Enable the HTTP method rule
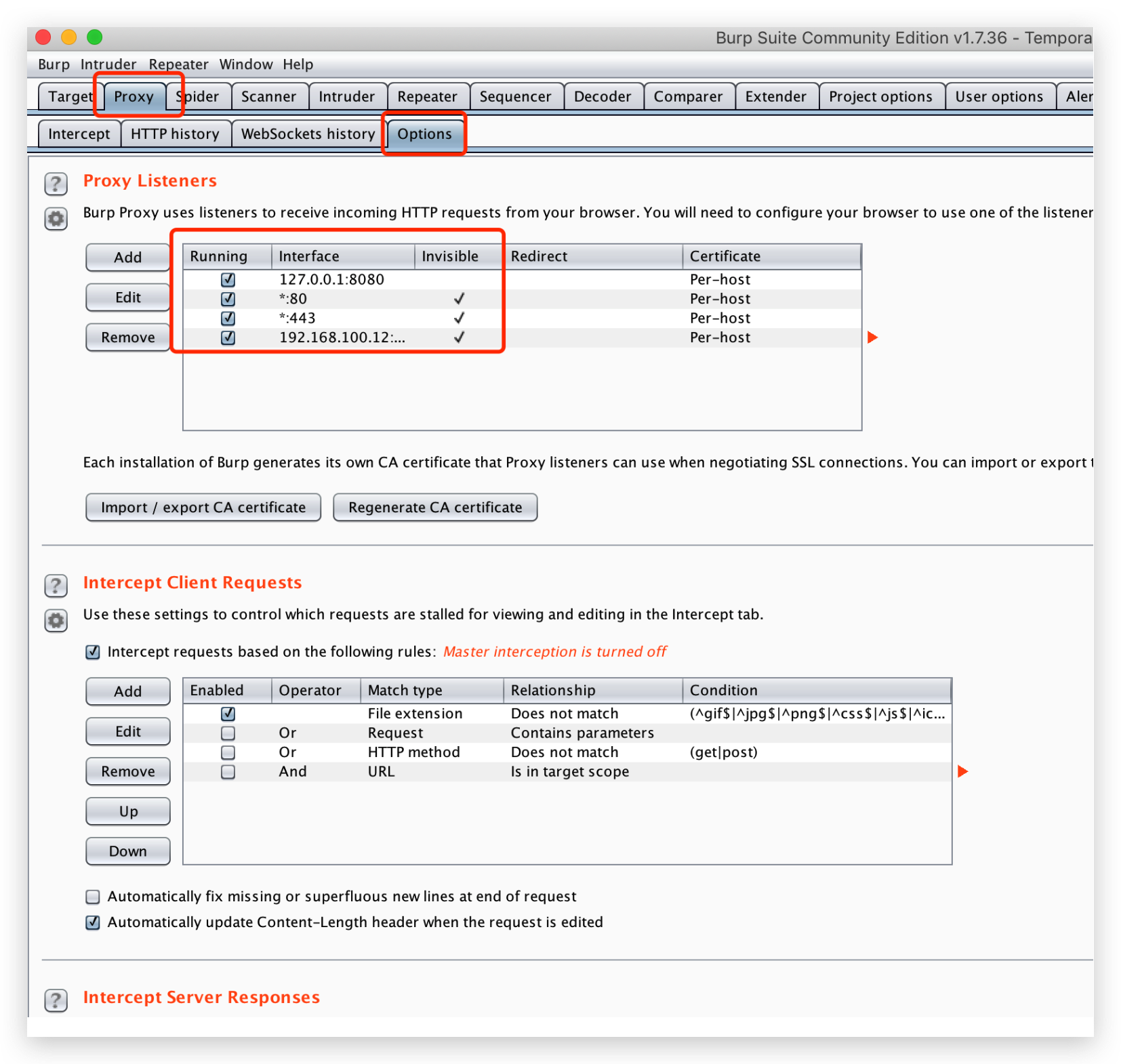The width and height of the screenshot is (1121, 1064). 228,752
